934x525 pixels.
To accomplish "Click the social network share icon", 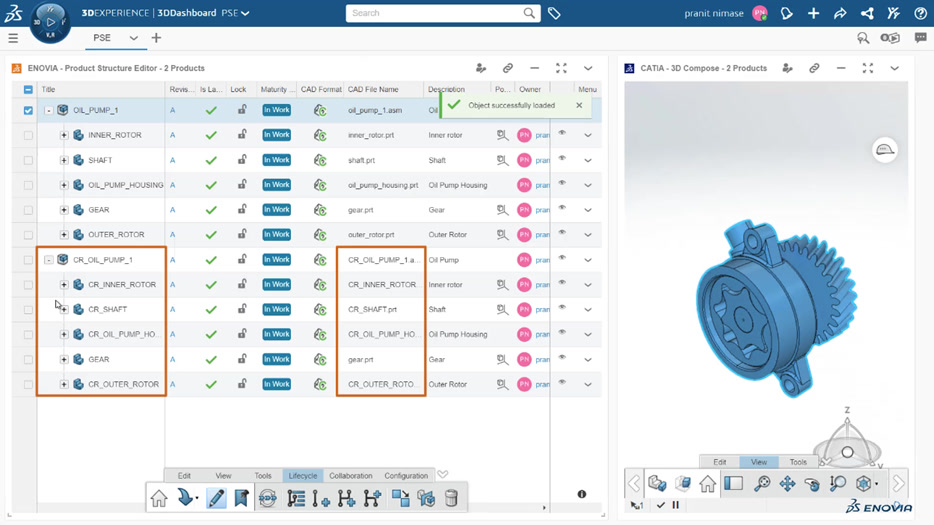I will coord(867,13).
